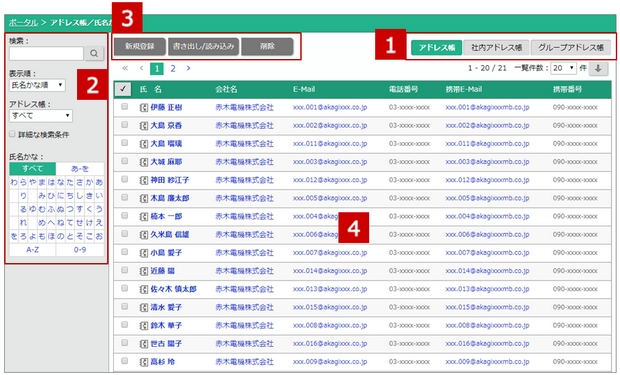The image size is (620, 375).
Task: Filter names by kana か
Action: point(90,182)
